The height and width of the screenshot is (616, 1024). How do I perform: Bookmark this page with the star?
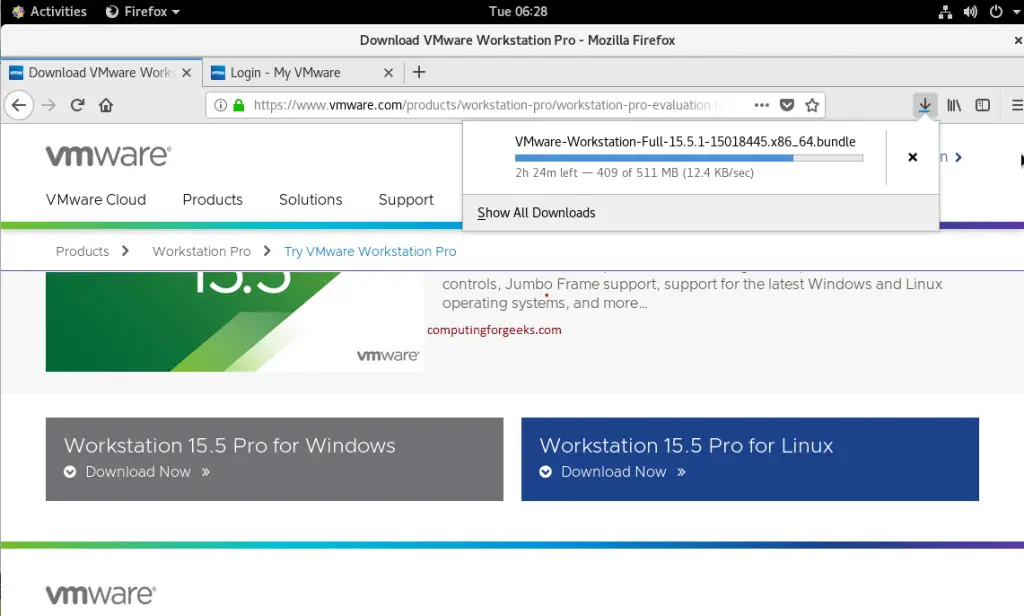click(812, 105)
